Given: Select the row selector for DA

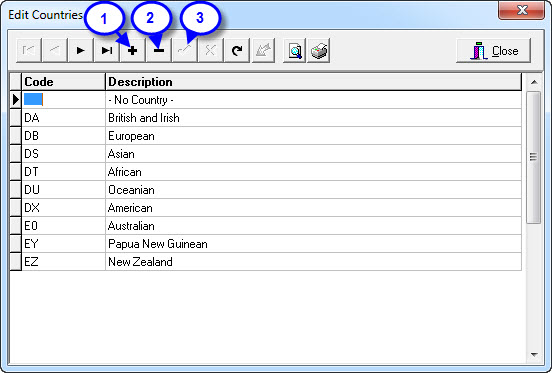Looking at the screenshot, I should [x=15, y=118].
